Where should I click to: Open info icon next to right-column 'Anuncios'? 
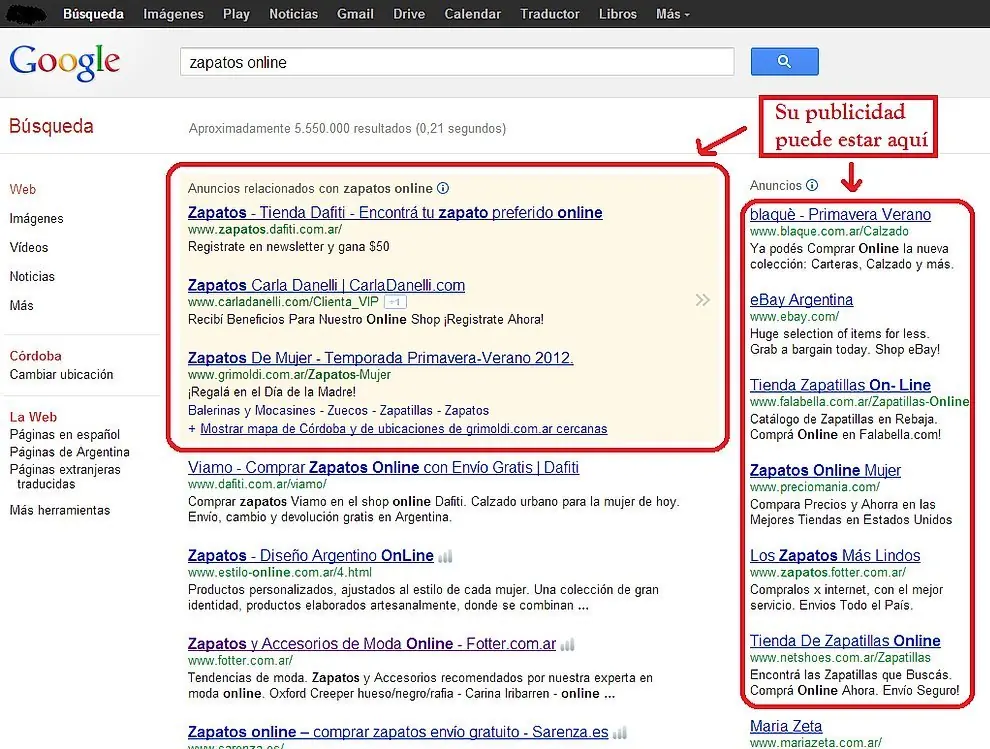point(812,185)
